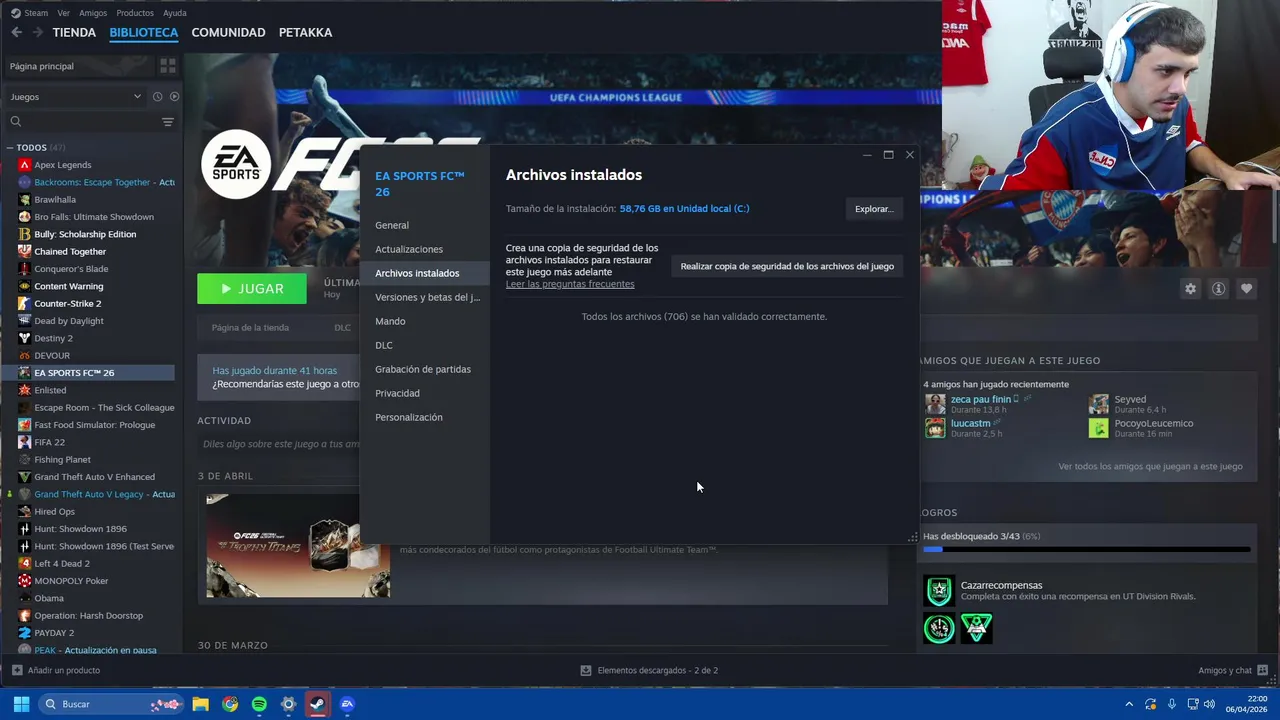This screenshot has height=720, width=1280.
Task: Open File Explorer from the taskbar
Action: click(200, 704)
